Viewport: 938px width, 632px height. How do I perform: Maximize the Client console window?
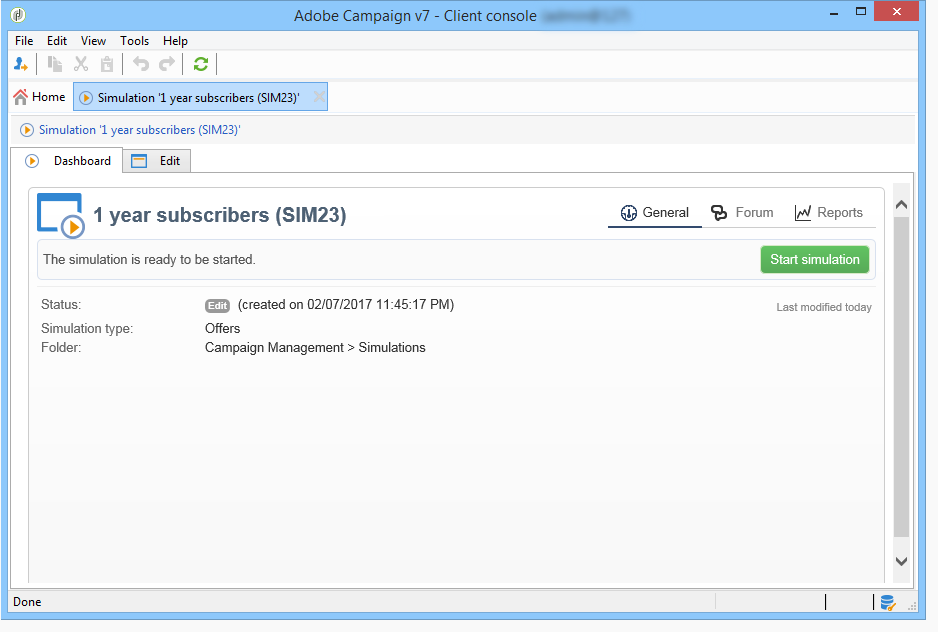coord(861,12)
